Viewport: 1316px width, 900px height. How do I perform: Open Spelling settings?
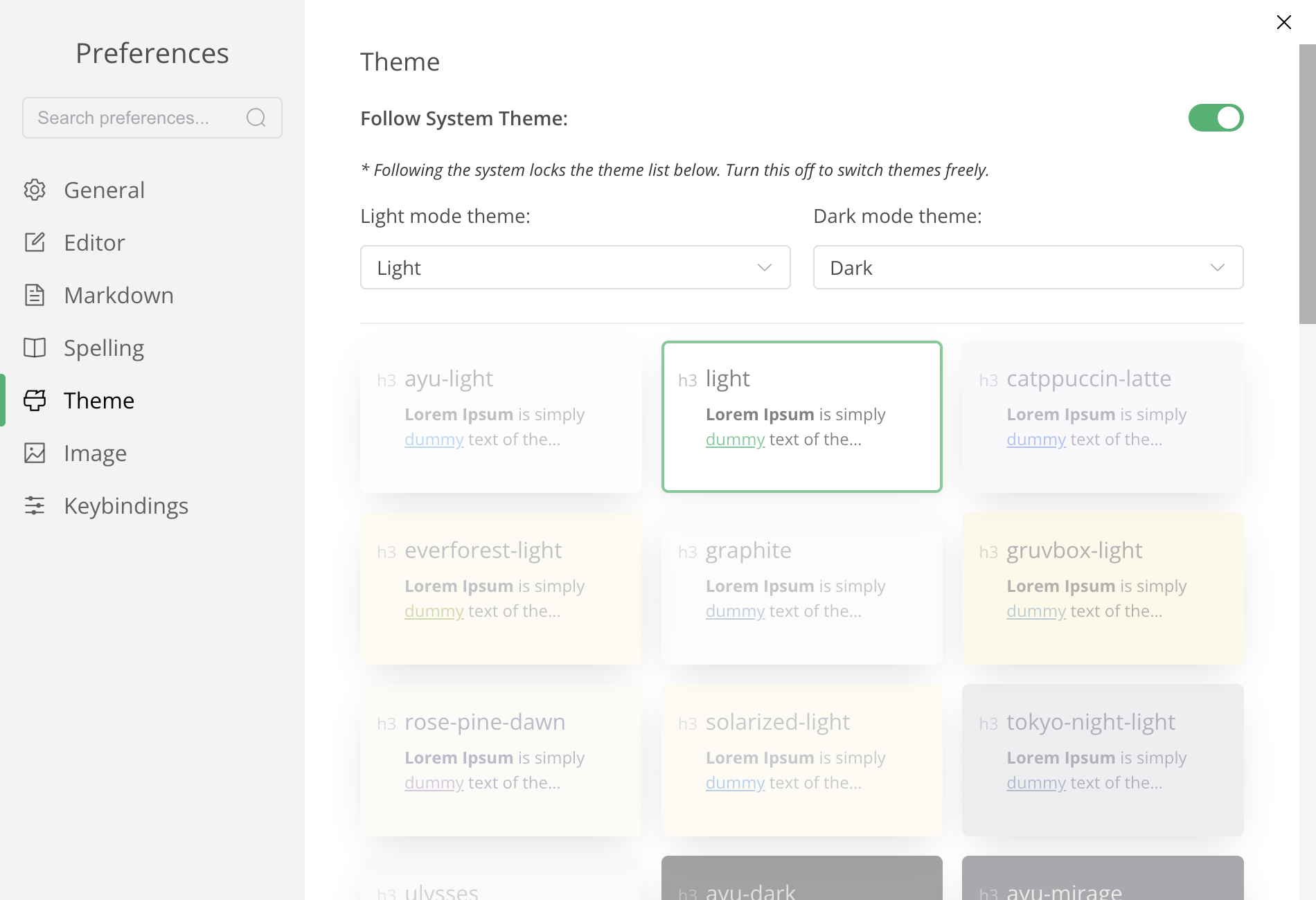point(152,348)
